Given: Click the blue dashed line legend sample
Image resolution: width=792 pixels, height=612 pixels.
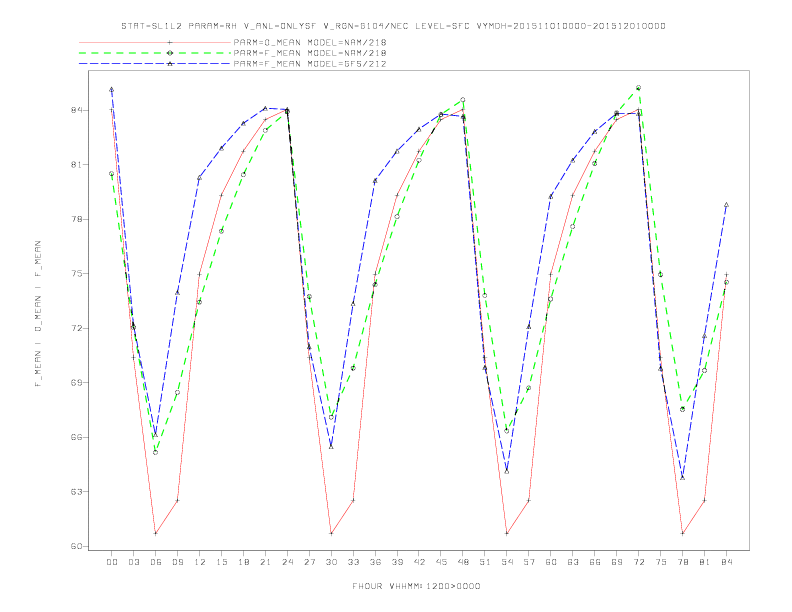Looking at the screenshot, I should point(155,64).
